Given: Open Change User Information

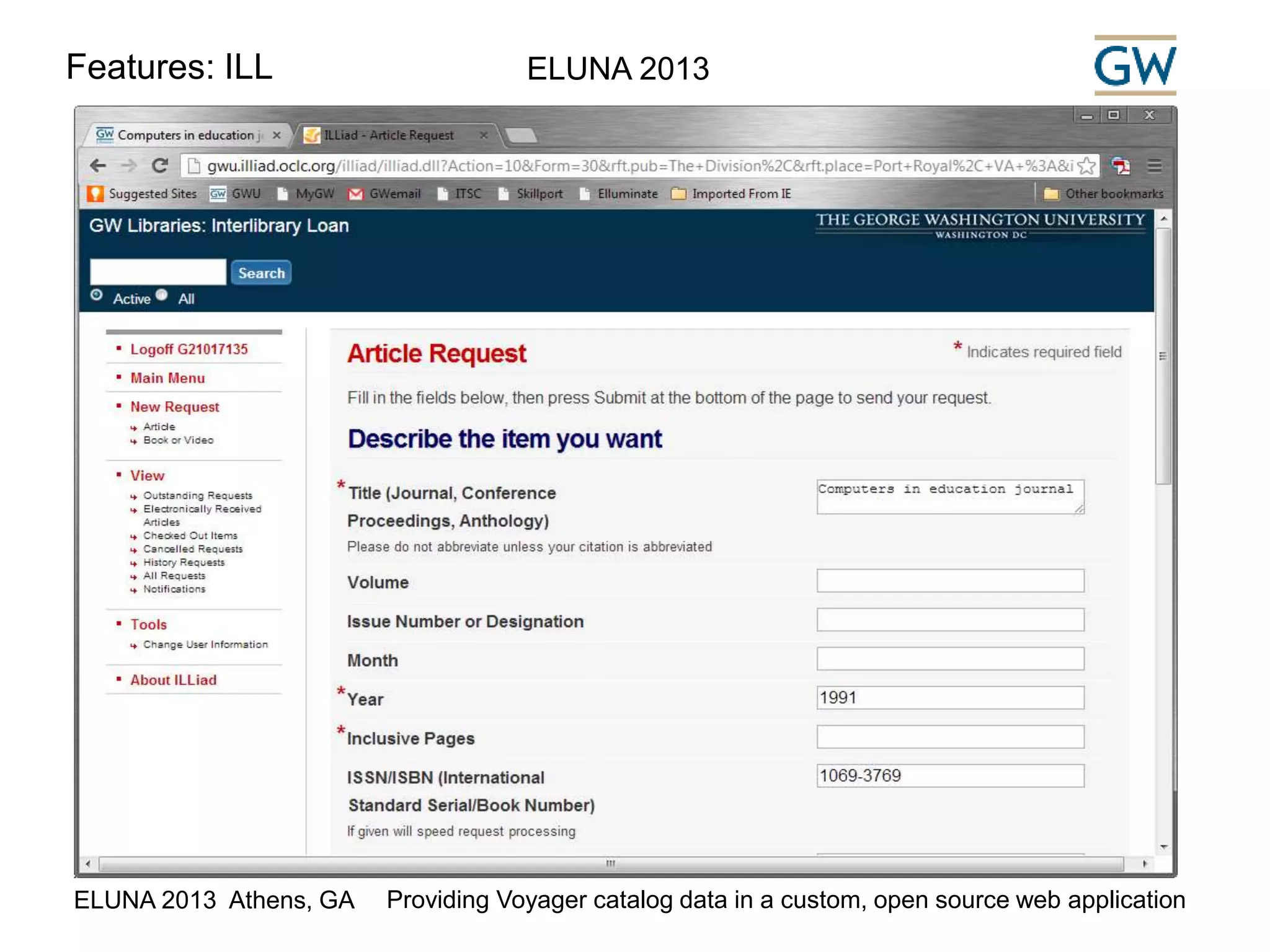Looking at the screenshot, I should point(206,645).
